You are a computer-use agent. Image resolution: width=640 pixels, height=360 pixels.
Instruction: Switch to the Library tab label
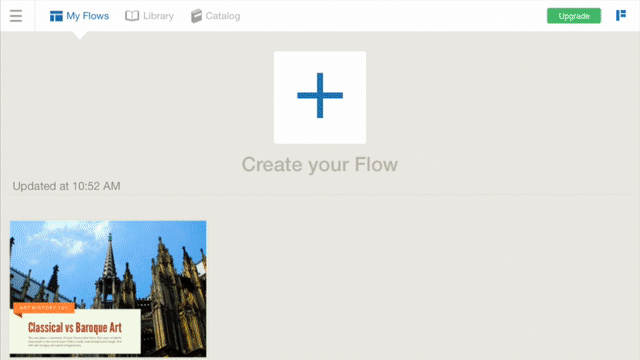[158, 16]
